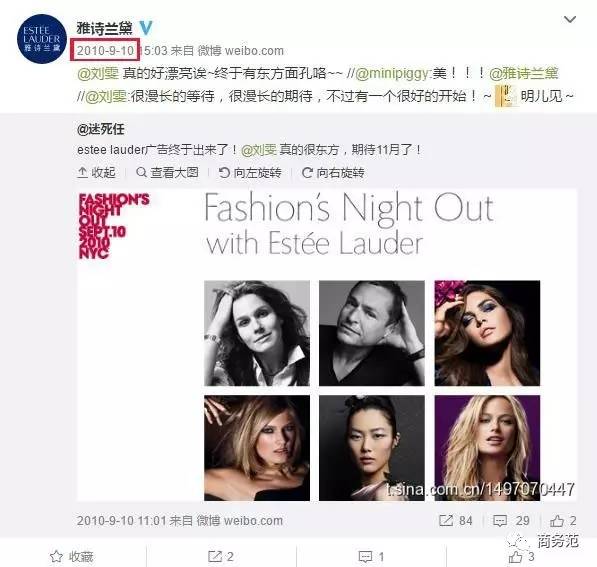Repost original post showing 84 shares
Screen dimensions: 597x567
[456, 521]
